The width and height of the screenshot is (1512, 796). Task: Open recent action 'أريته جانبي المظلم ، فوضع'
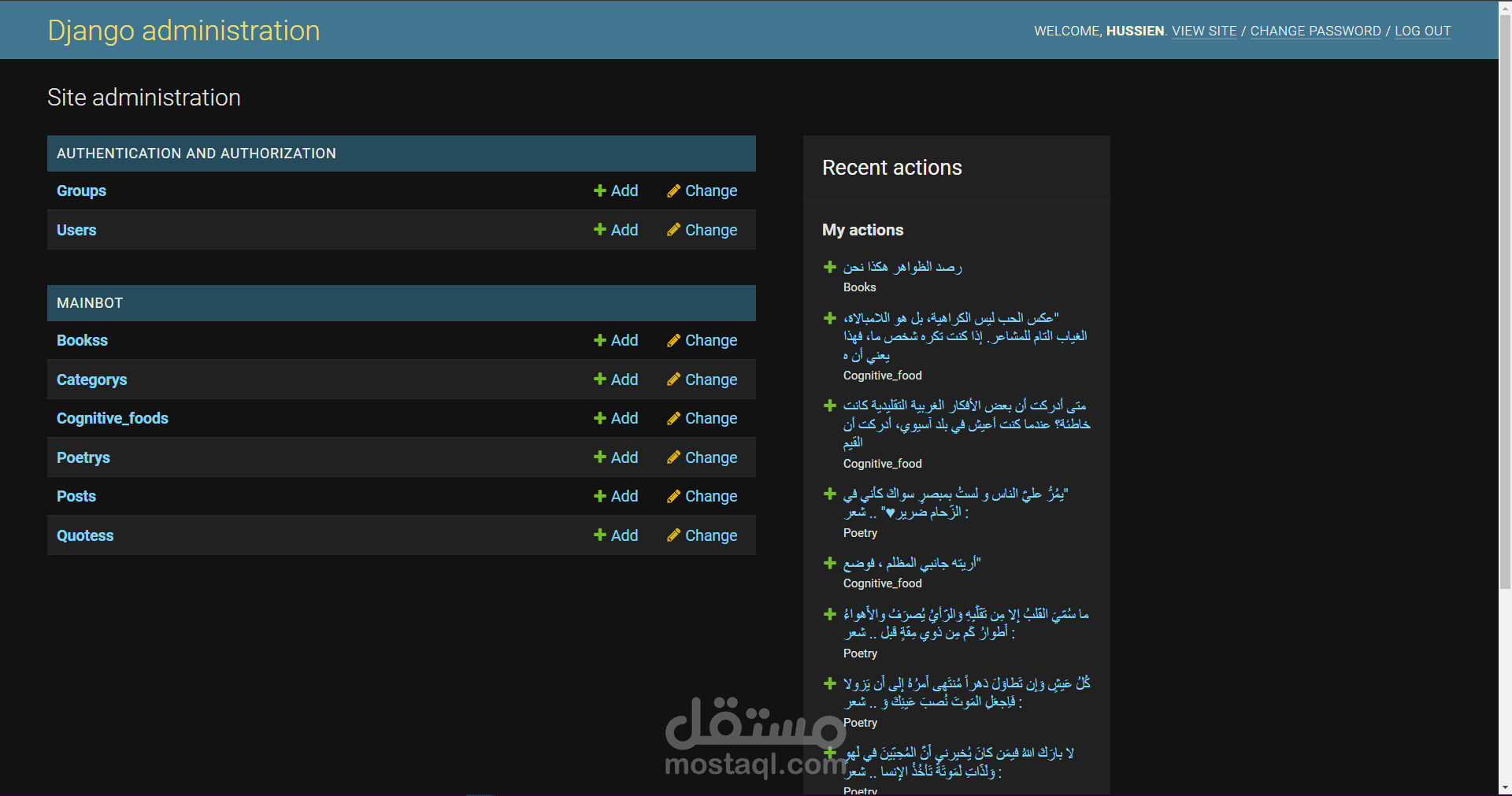912,563
